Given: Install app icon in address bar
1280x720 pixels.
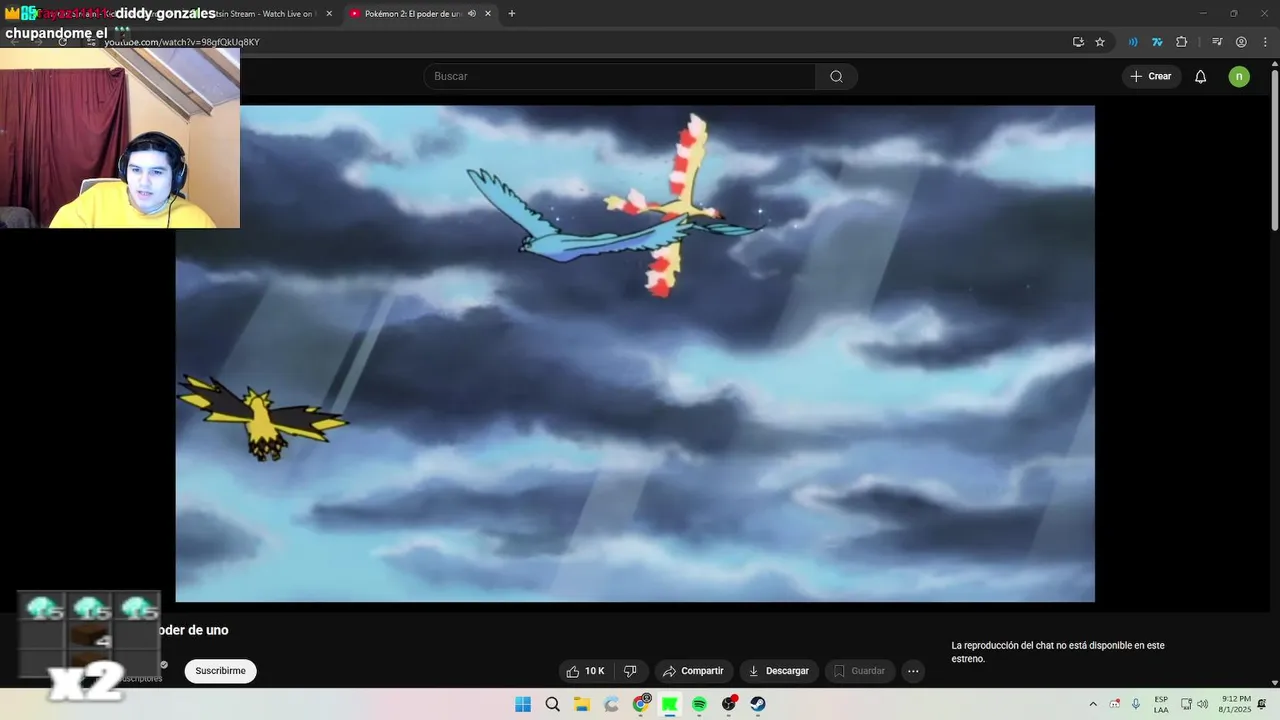Looking at the screenshot, I should pos(1078,42).
